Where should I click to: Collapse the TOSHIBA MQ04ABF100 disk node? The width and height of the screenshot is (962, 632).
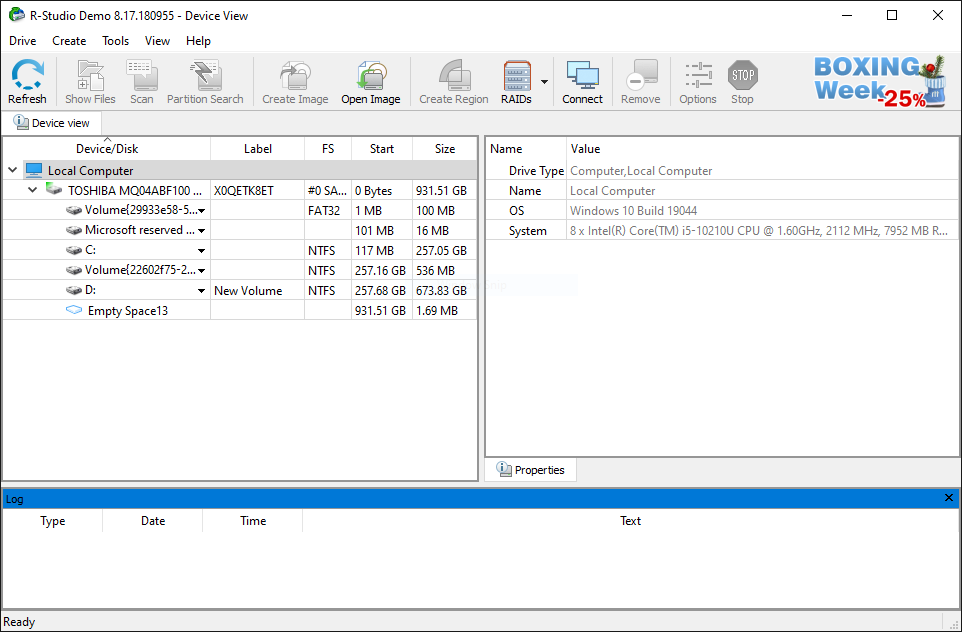33,190
